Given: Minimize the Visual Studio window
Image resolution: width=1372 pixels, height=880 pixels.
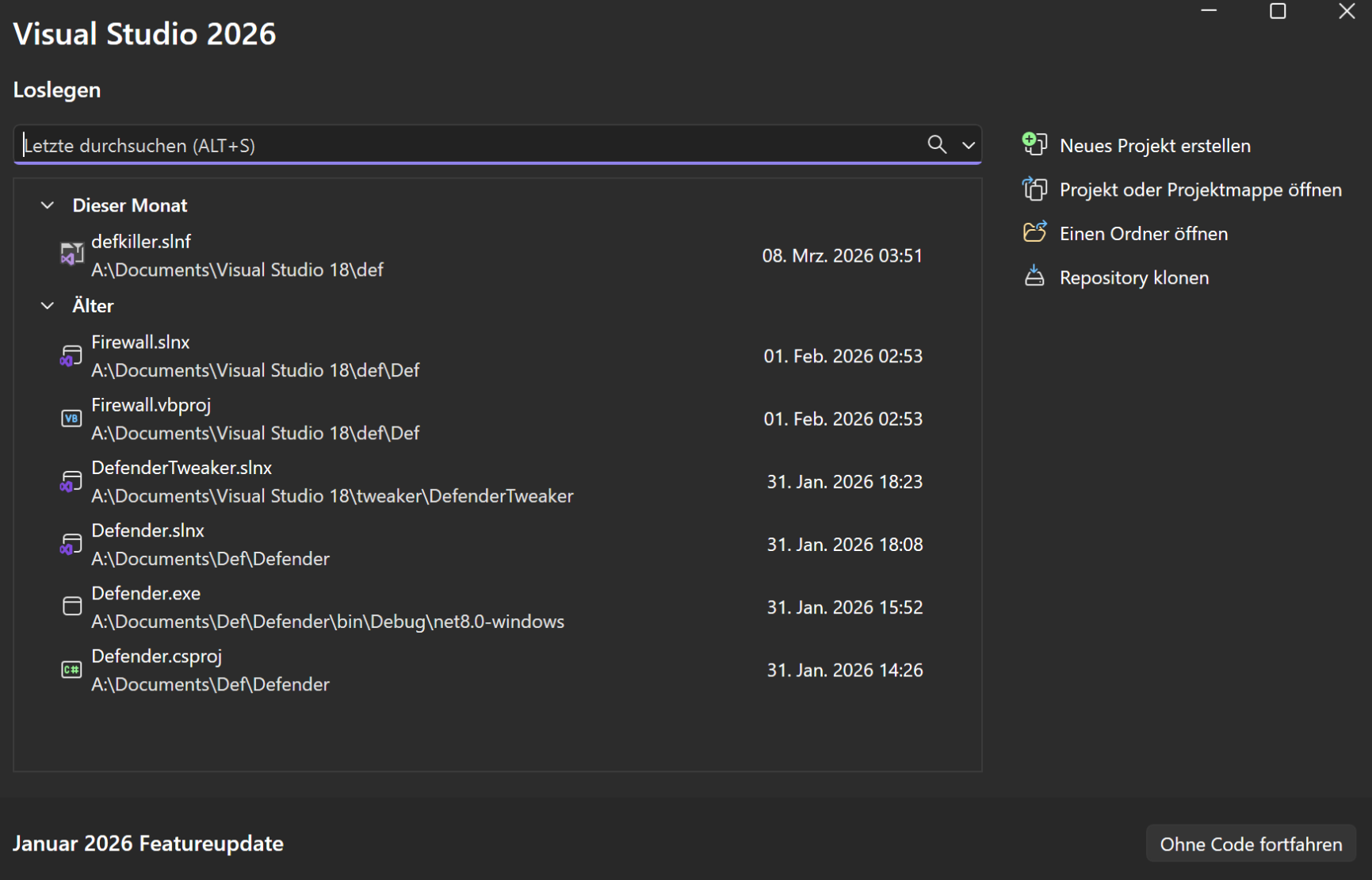Looking at the screenshot, I should coord(1209,11).
